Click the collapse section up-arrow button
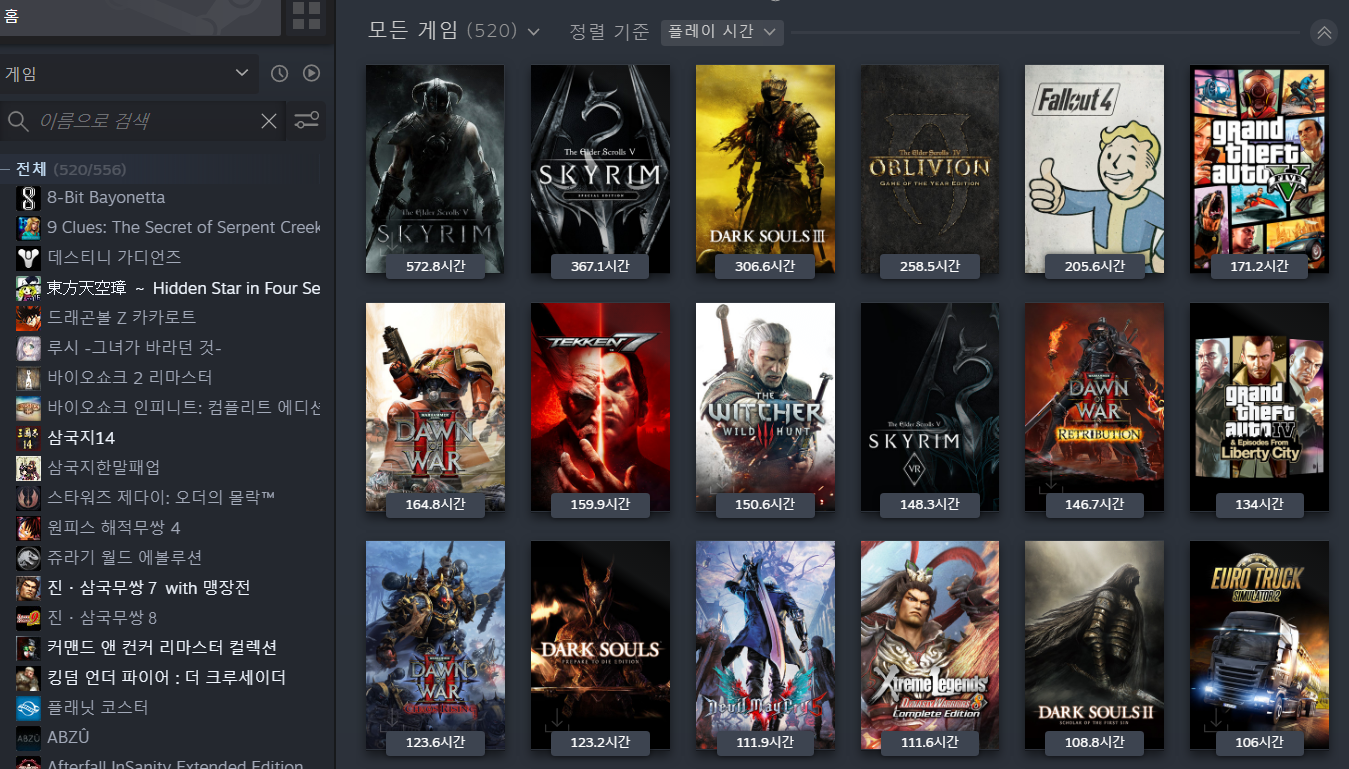Image resolution: width=1349 pixels, height=769 pixels. tap(1324, 32)
